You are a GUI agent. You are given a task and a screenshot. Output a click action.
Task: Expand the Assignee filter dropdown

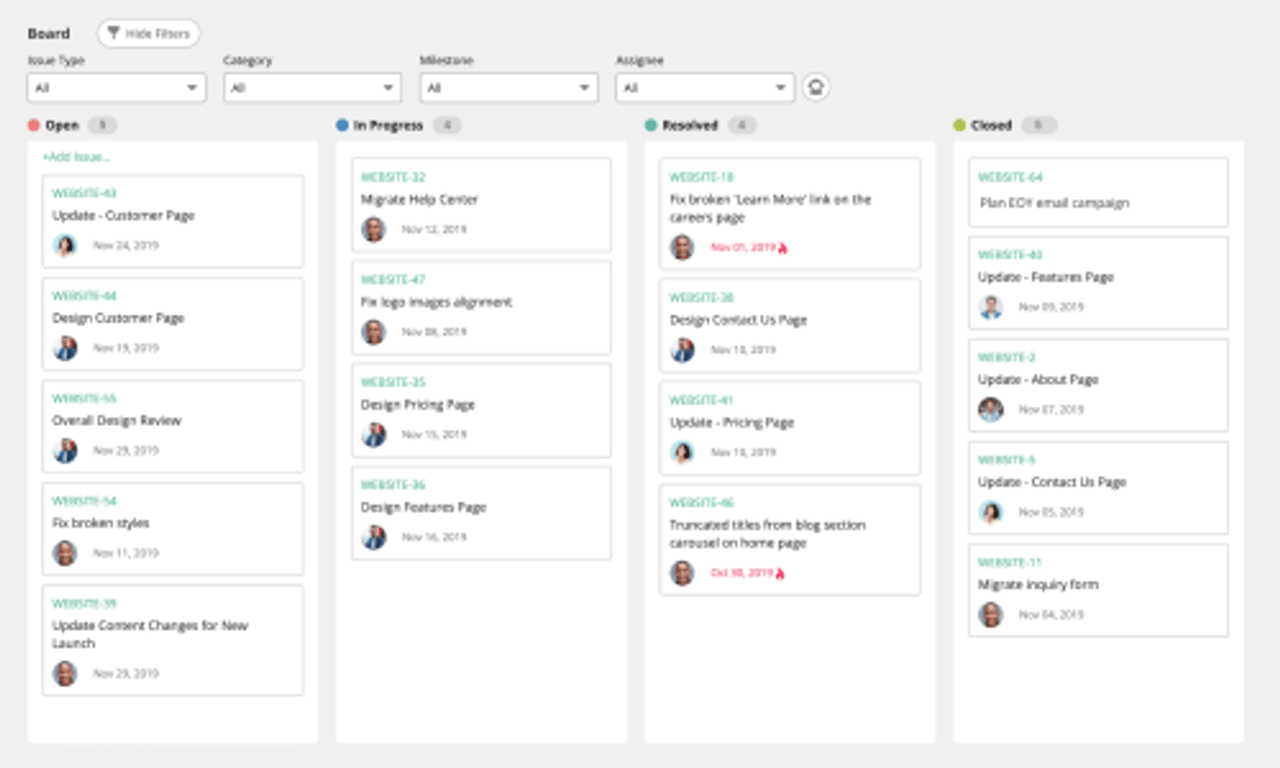click(x=705, y=88)
